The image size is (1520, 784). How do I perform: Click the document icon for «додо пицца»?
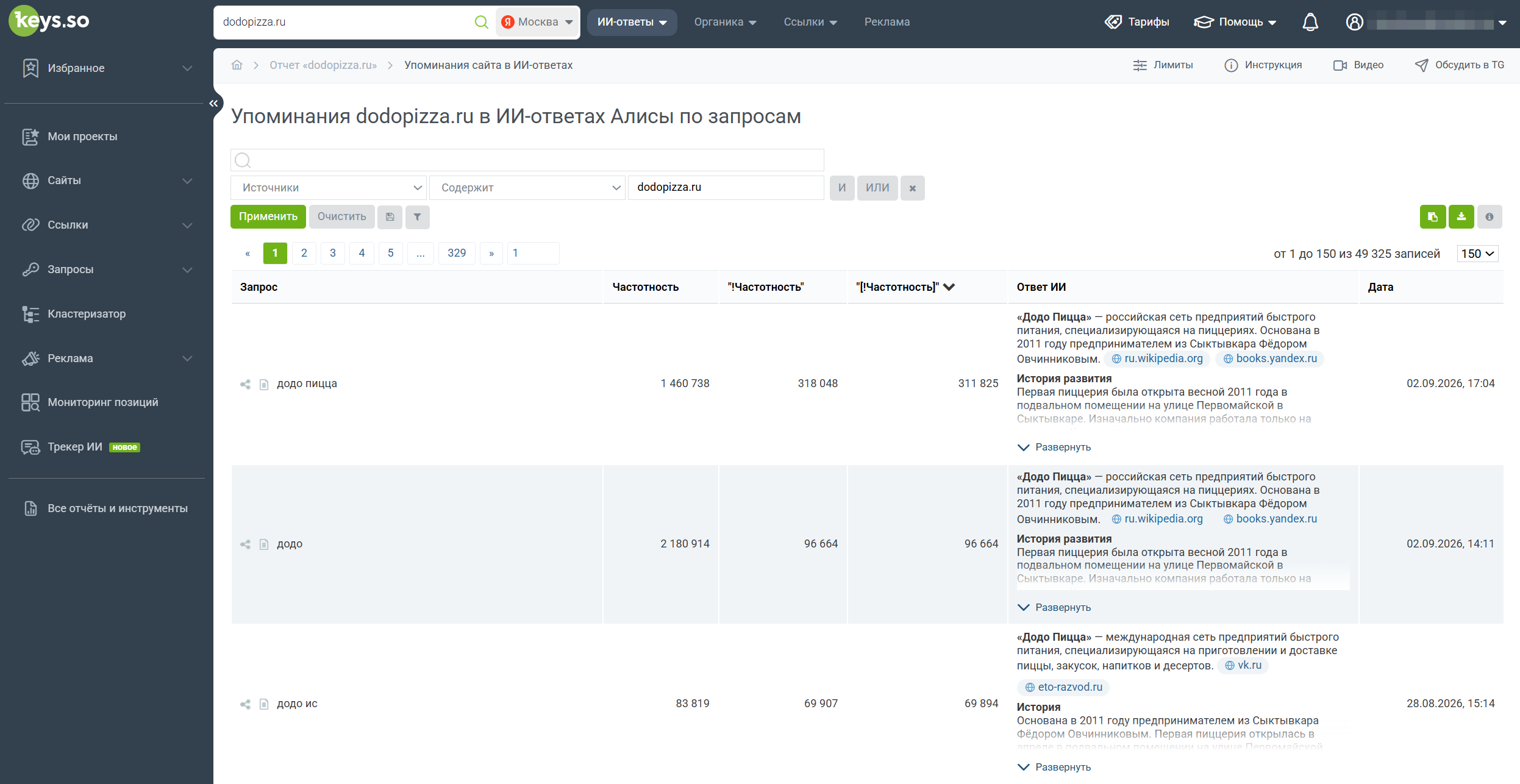tap(264, 384)
